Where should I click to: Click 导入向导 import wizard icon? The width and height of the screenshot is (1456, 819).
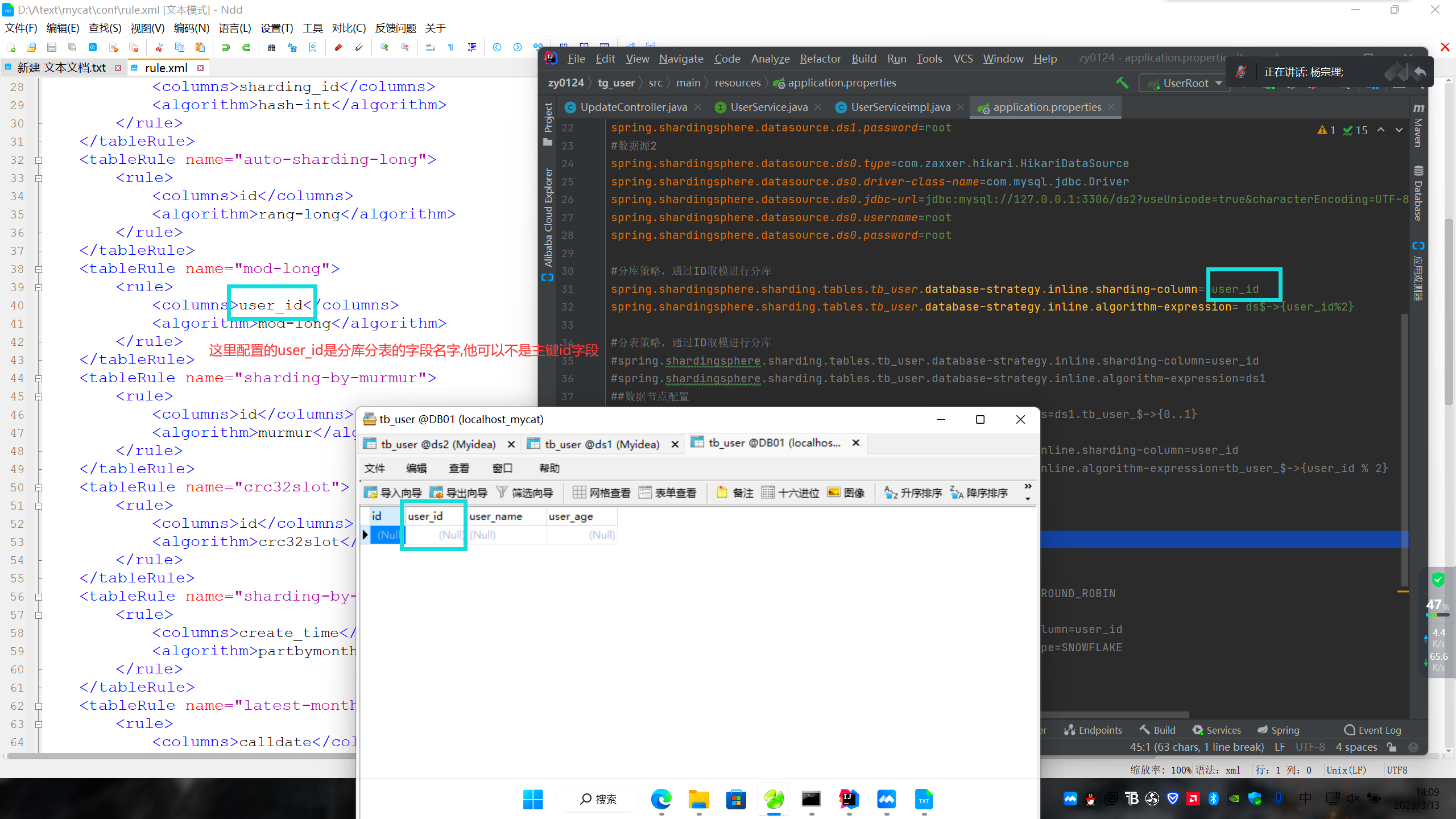(392, 493)
